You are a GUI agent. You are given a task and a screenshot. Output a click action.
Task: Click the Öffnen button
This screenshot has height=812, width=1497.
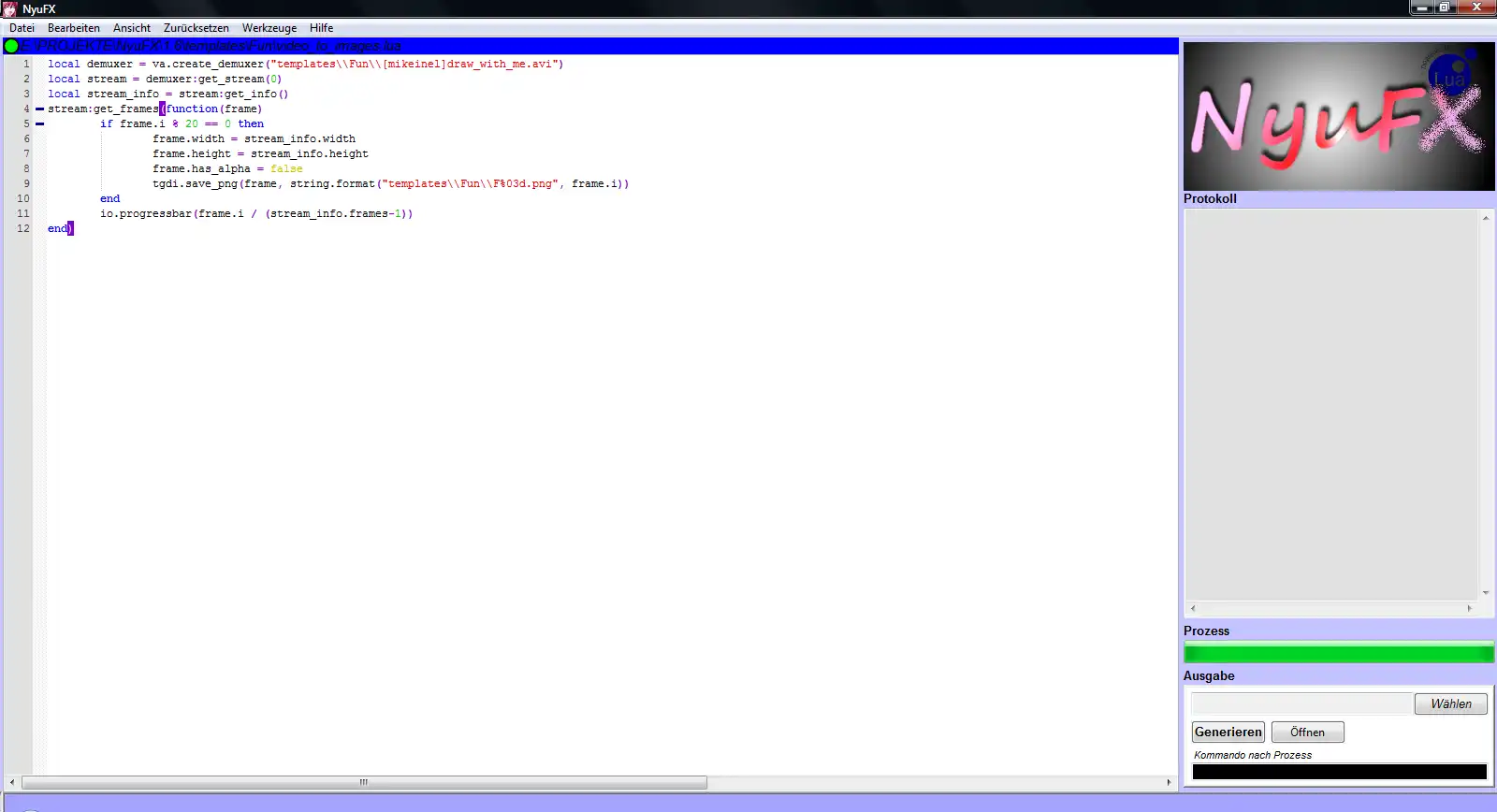pos(1307,732)
